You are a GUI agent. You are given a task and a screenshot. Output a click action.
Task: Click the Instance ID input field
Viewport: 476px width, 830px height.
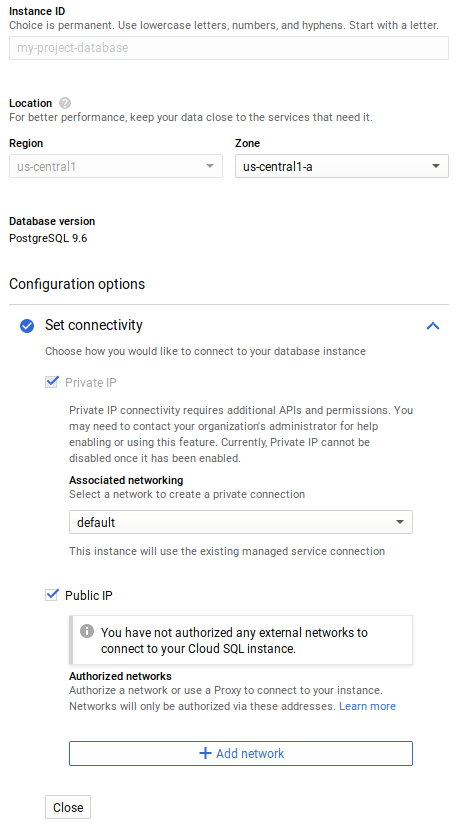pyautogui.click(x=229, y=48)
